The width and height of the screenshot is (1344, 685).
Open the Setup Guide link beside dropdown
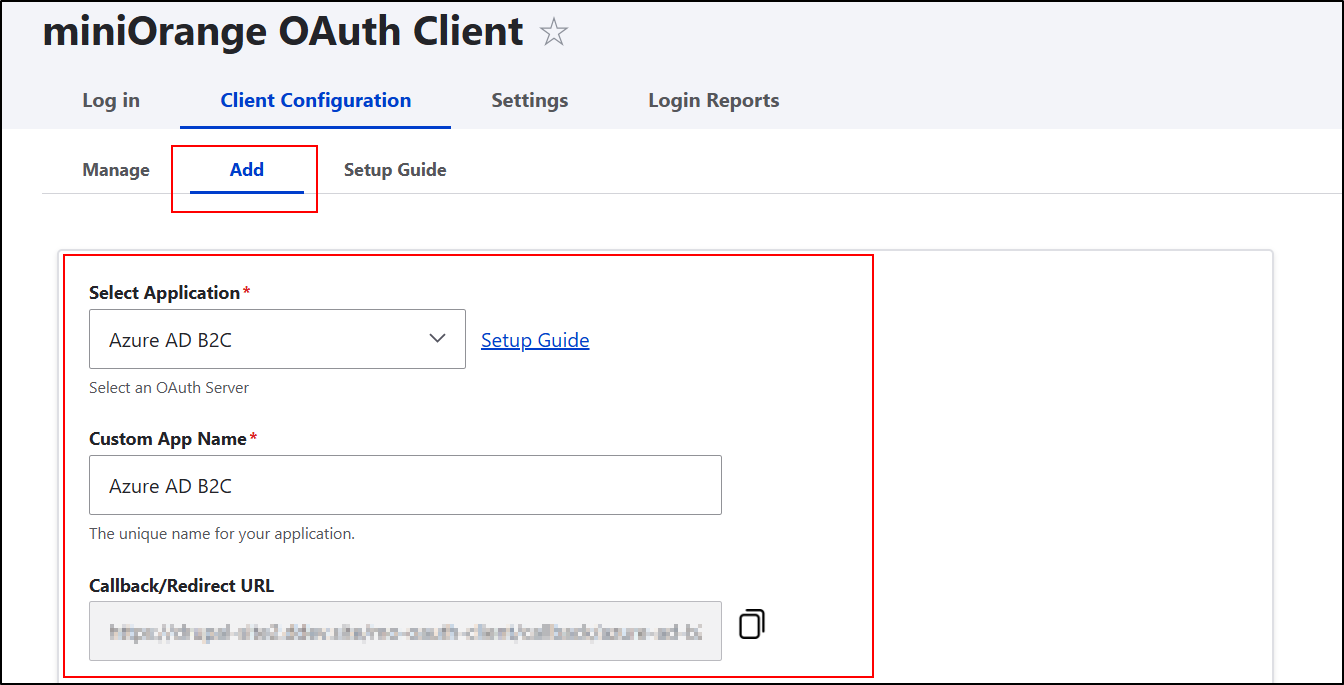tap(535, 340)
